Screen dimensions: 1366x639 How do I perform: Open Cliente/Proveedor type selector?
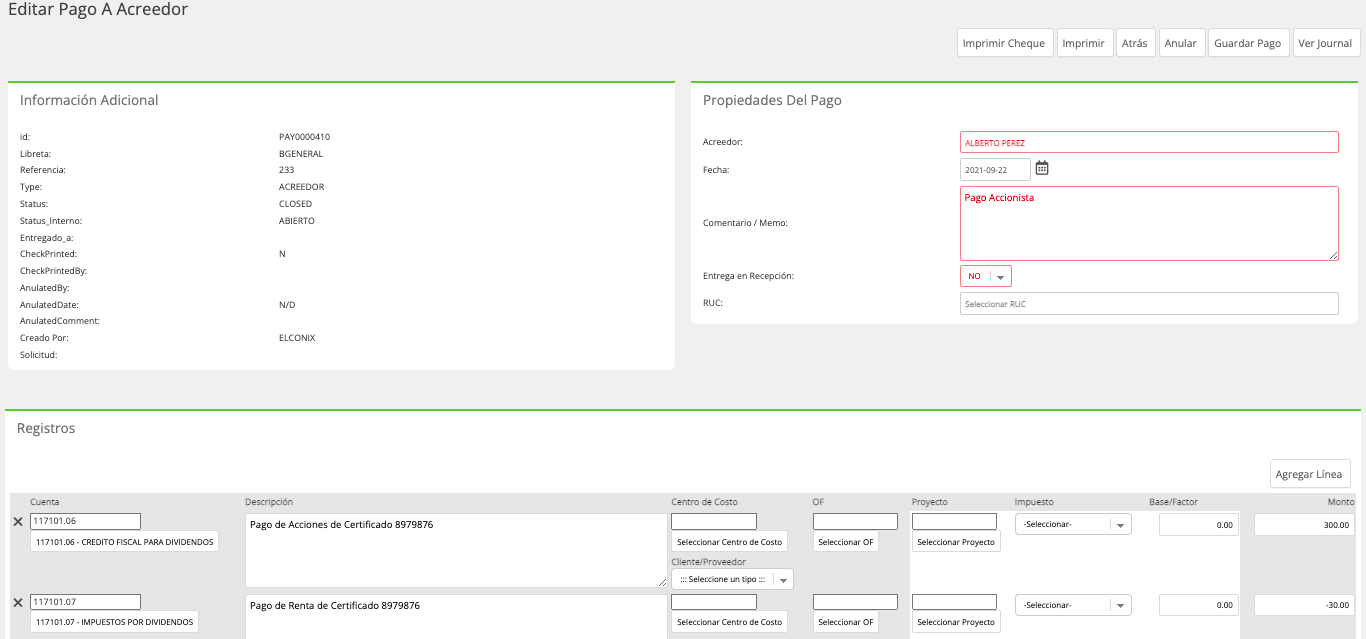732,579
